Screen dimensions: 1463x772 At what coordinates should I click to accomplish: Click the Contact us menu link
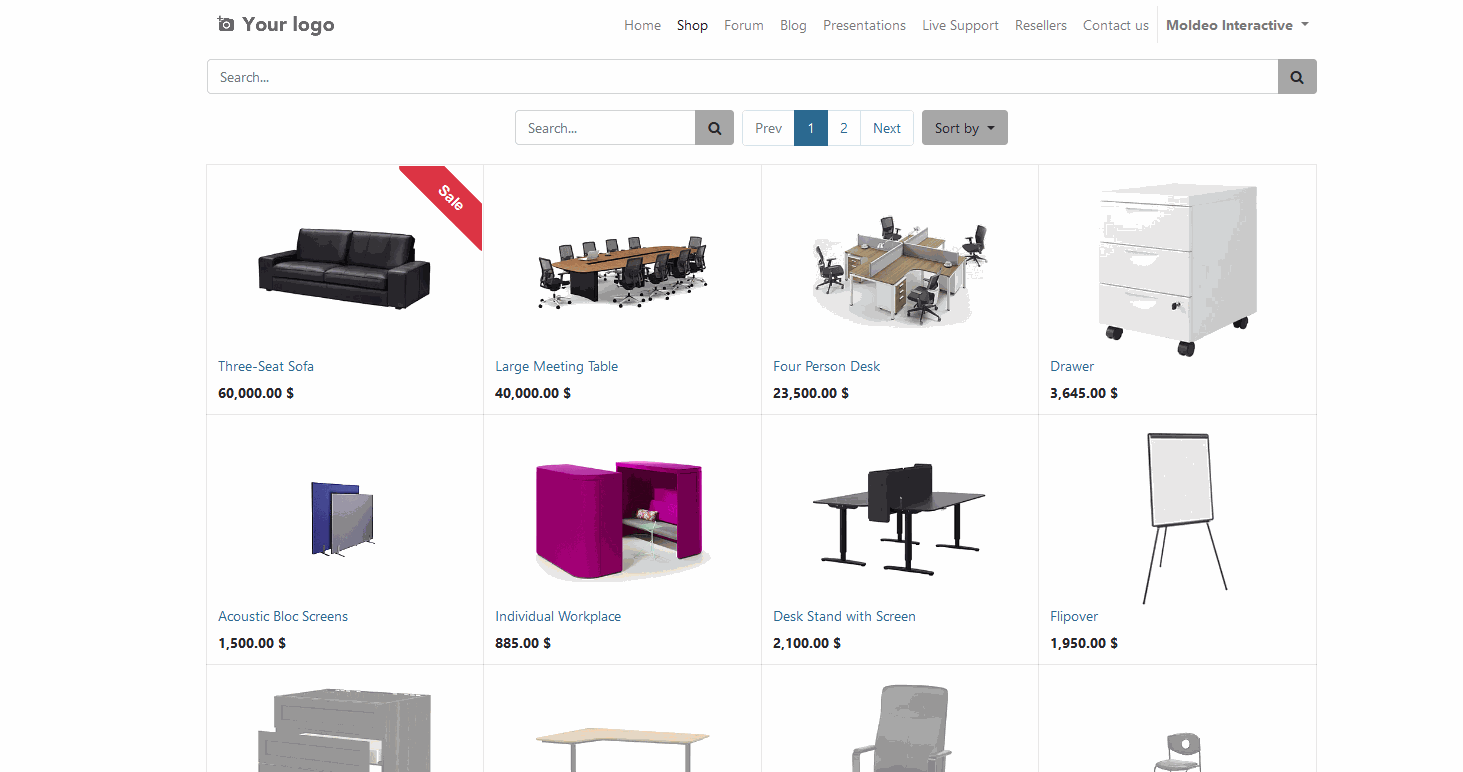point(1116,25)
